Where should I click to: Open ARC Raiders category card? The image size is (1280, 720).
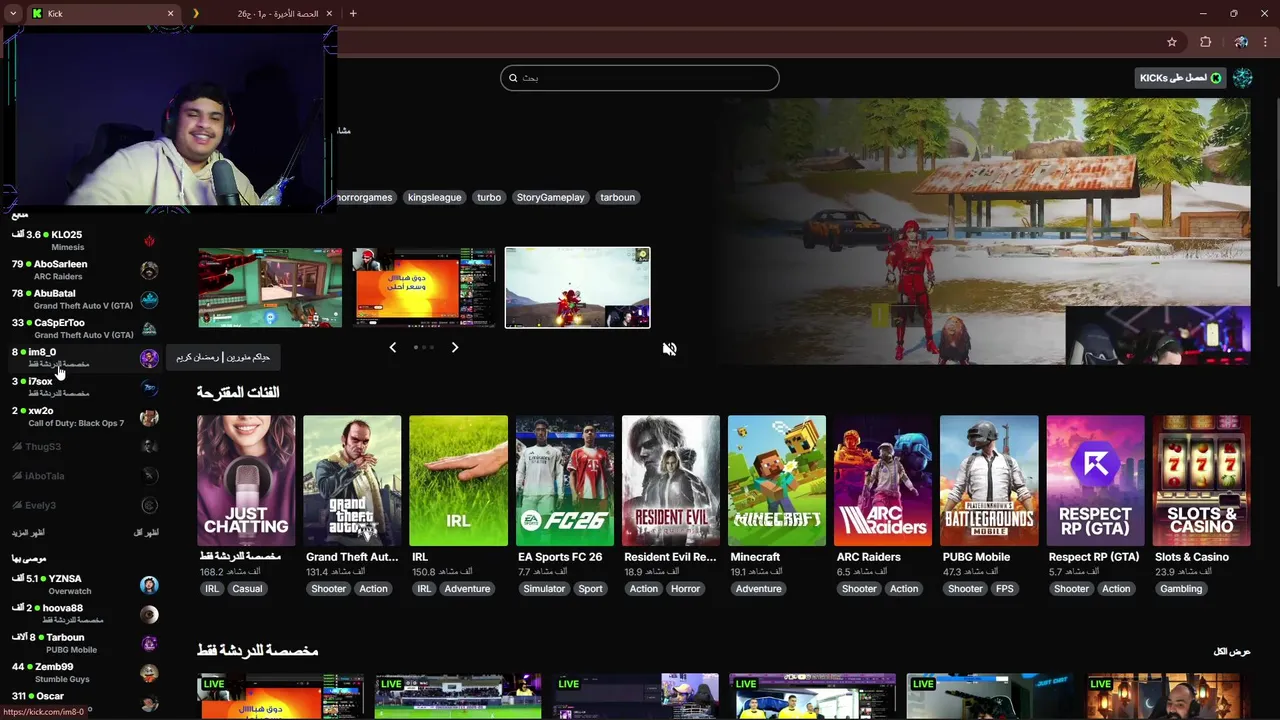pyautogui.click(x=883, y=481)
